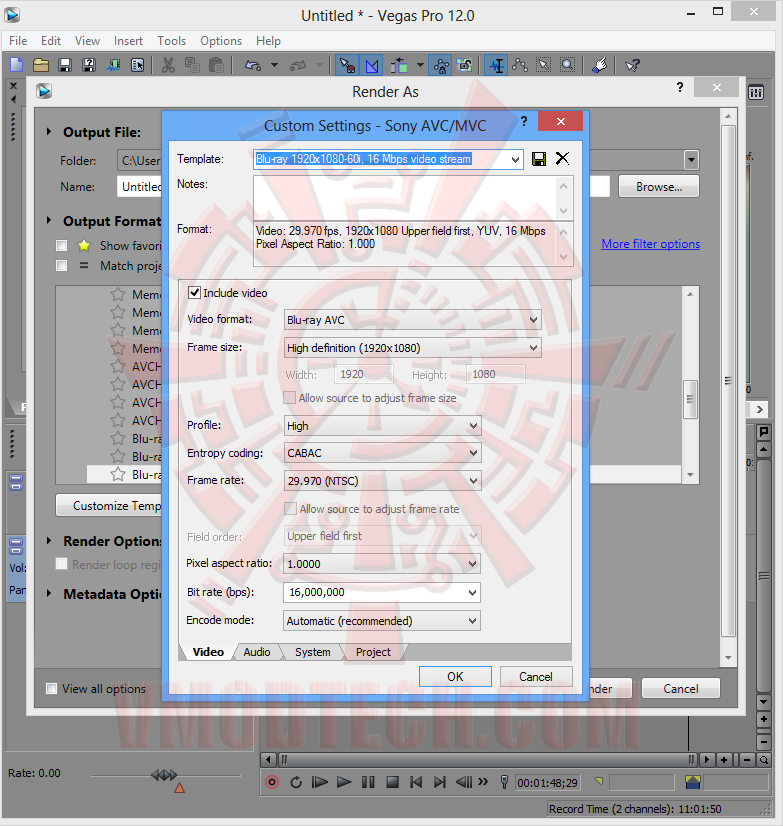
Task: Click the Copy toolbar icon
Action: 192,65
